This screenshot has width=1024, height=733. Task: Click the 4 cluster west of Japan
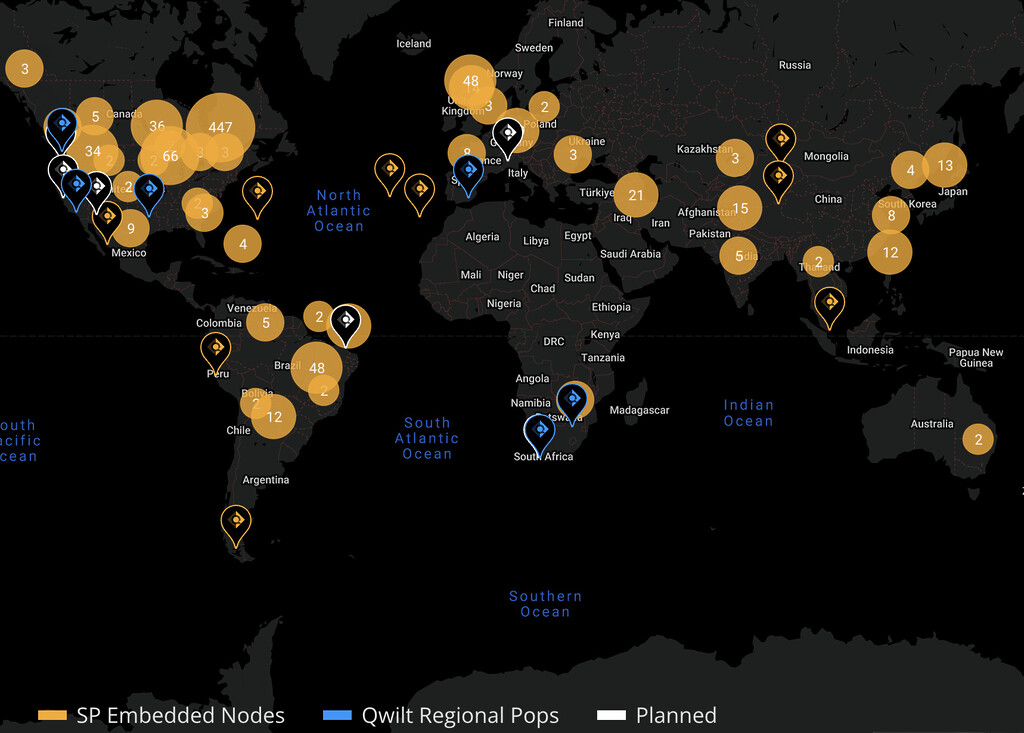[910, 170]
